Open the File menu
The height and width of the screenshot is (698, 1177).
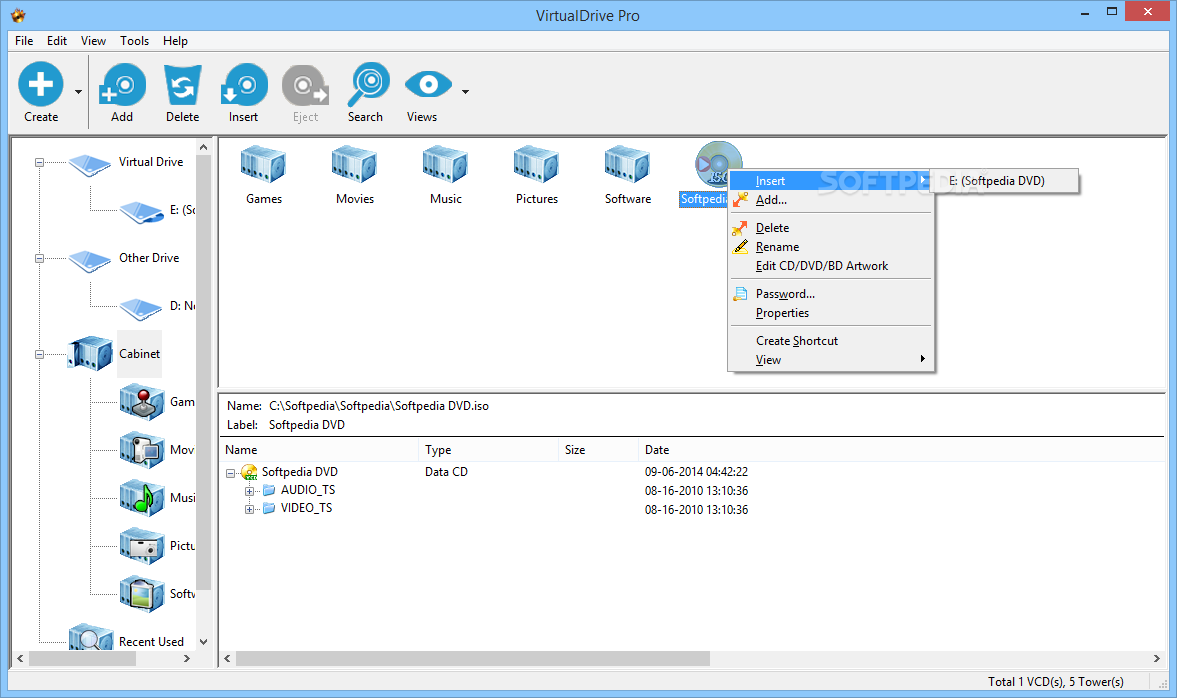tap(24, 41)
